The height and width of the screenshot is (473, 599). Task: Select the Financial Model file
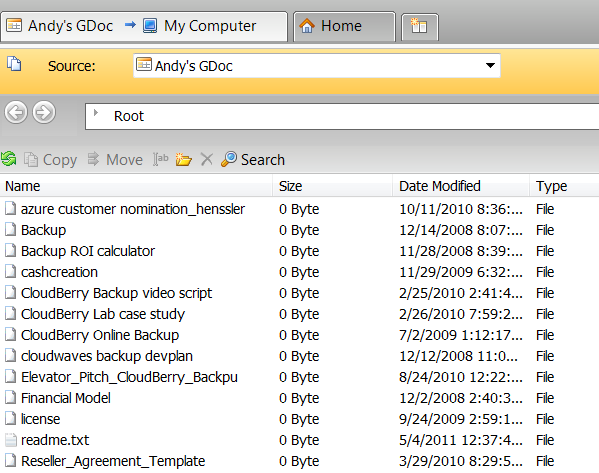65,398
